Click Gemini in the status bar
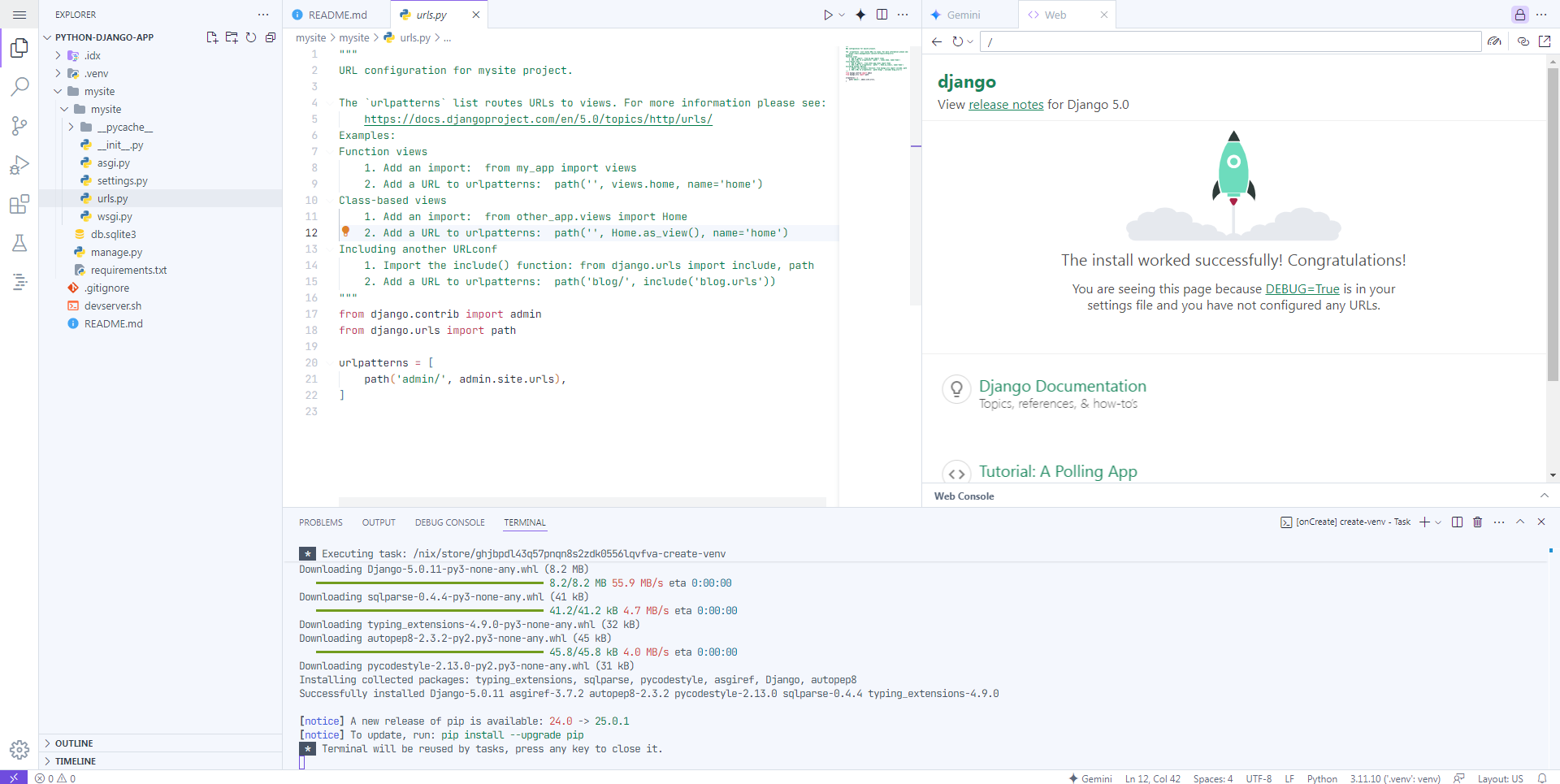 click(x=1090, y=778)
